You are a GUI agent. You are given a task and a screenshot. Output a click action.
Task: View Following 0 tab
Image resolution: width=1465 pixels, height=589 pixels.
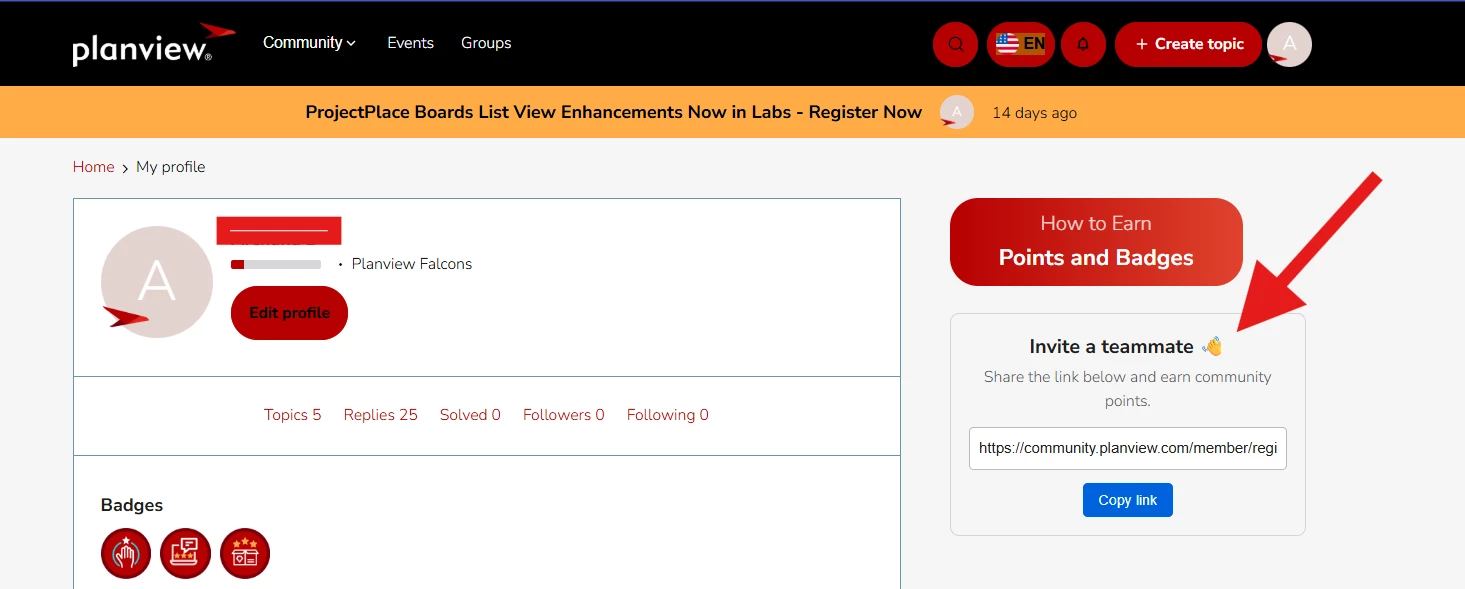[668, 415]
